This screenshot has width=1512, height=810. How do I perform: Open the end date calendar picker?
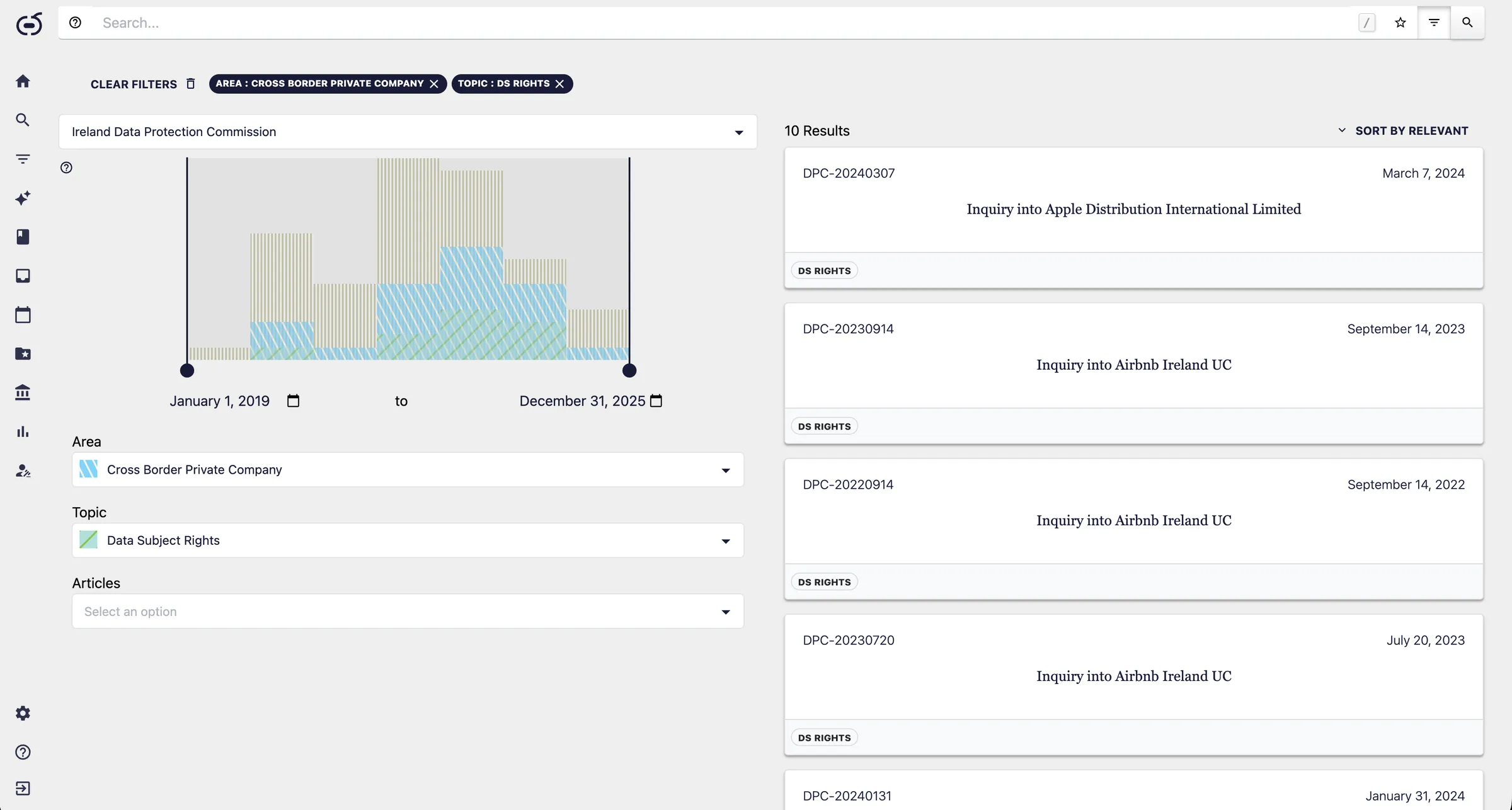pyautogui.click(x=656, y=401)
